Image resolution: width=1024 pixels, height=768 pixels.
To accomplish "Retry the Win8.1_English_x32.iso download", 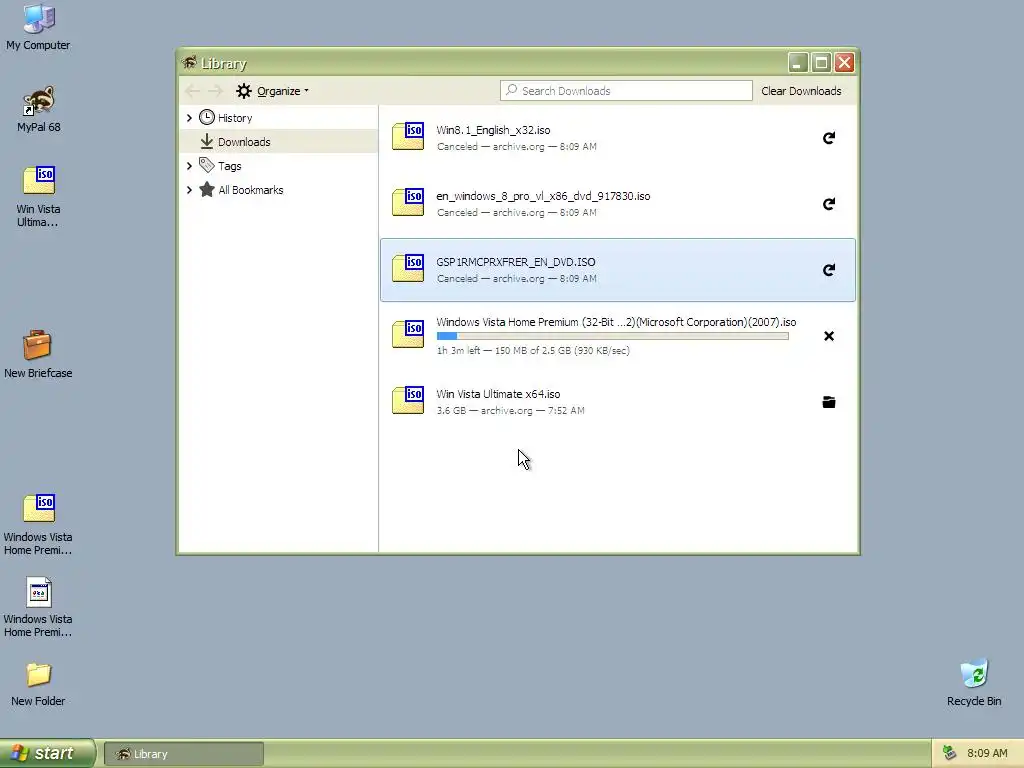I will coord(829,138).
